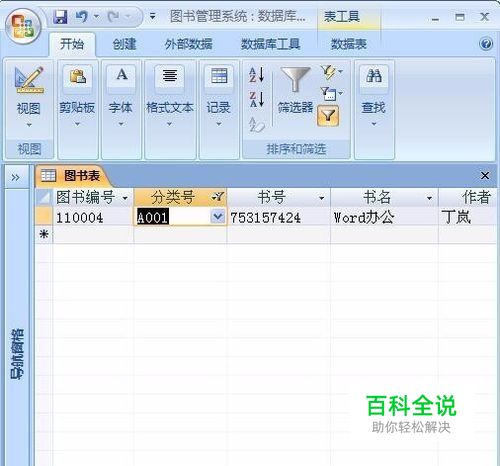Close the 图书表 table tab
This screenshot has width=500, height=466.
coord(485,176)
